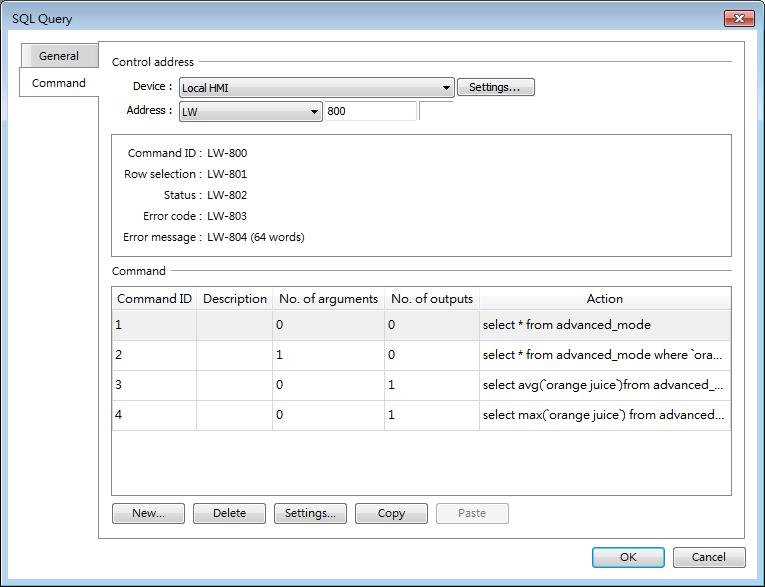This screenshot has width=765, height=587.
Task: Click the Copy command button
Action: pos(391,513)
